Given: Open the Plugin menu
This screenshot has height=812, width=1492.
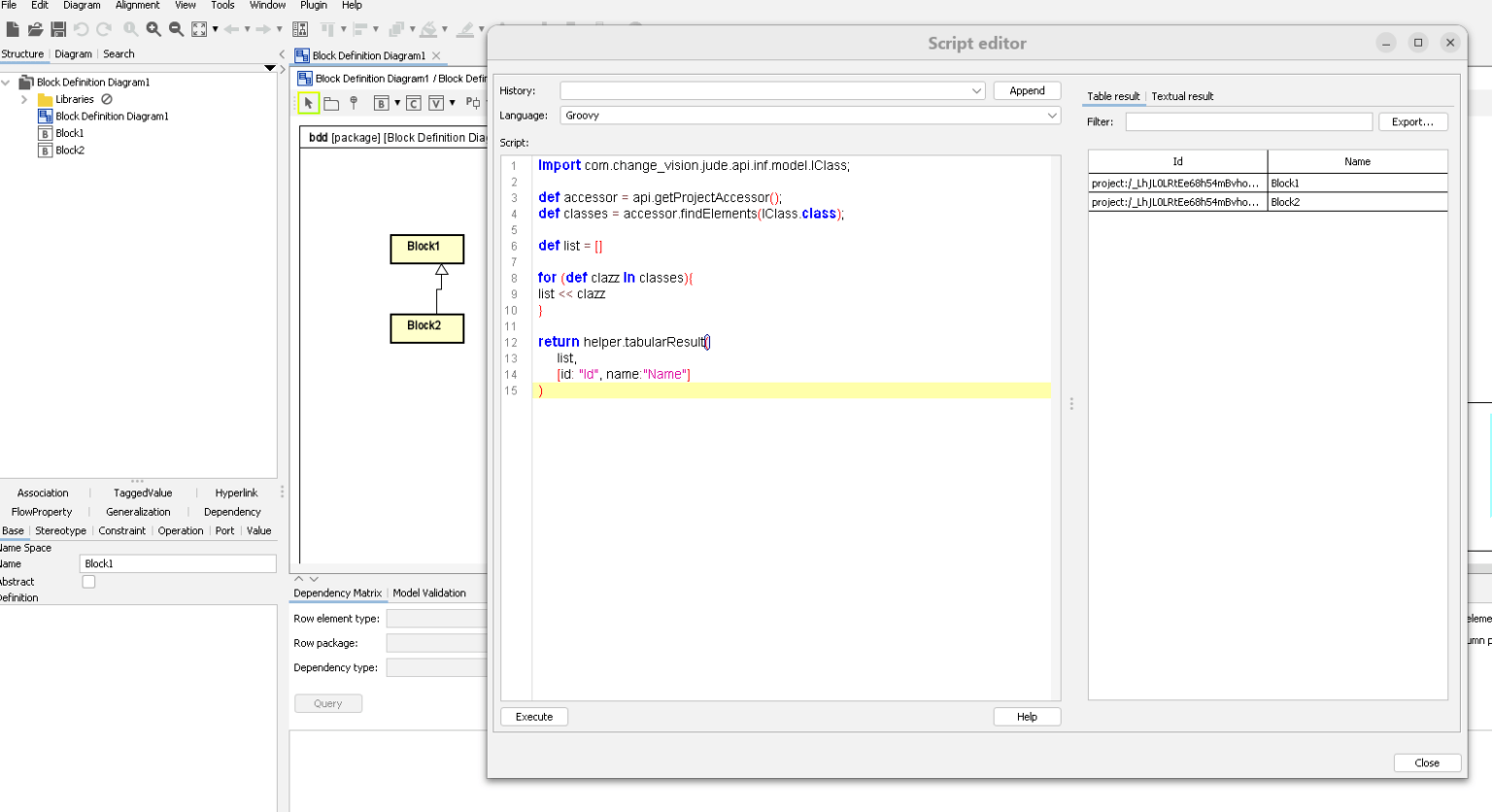Looking at the screenshot, I should pos(313,5).
